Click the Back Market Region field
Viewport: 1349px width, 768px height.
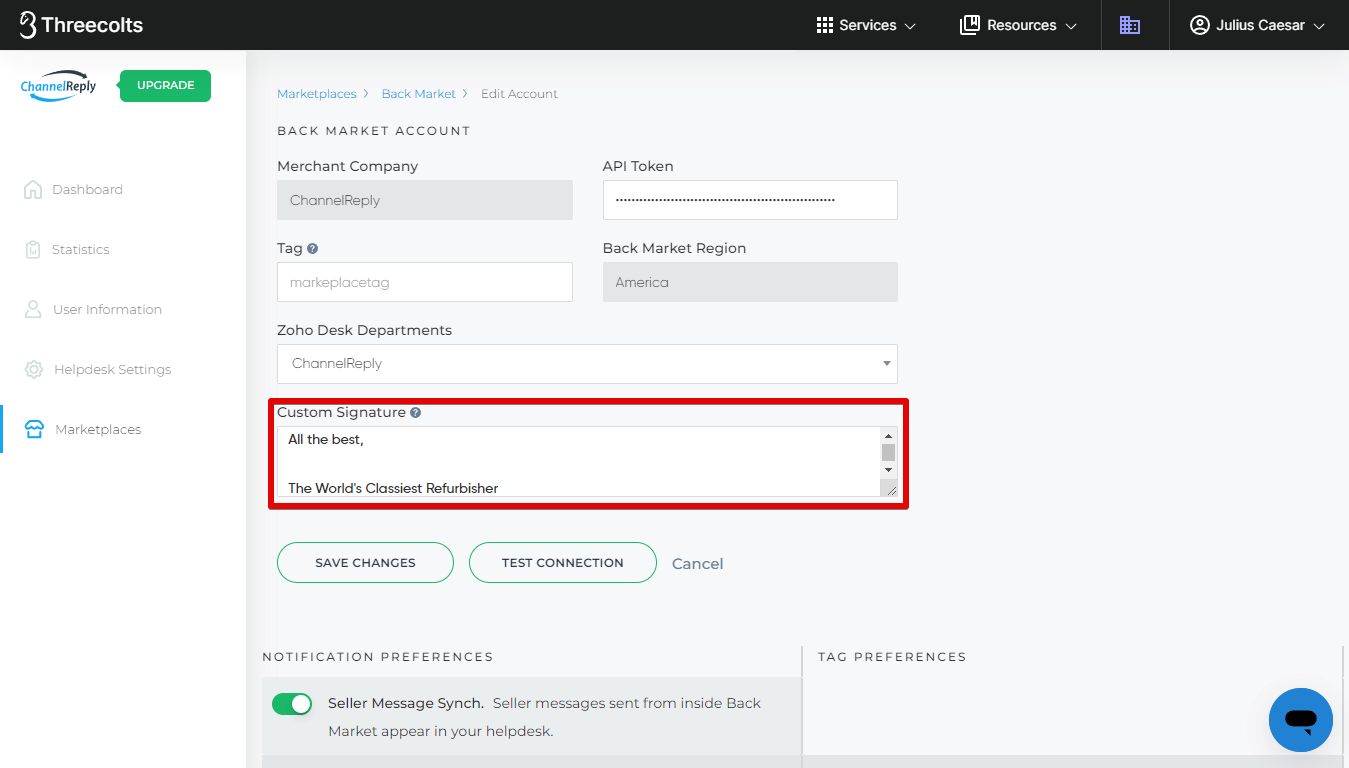[x=750, y=282]
